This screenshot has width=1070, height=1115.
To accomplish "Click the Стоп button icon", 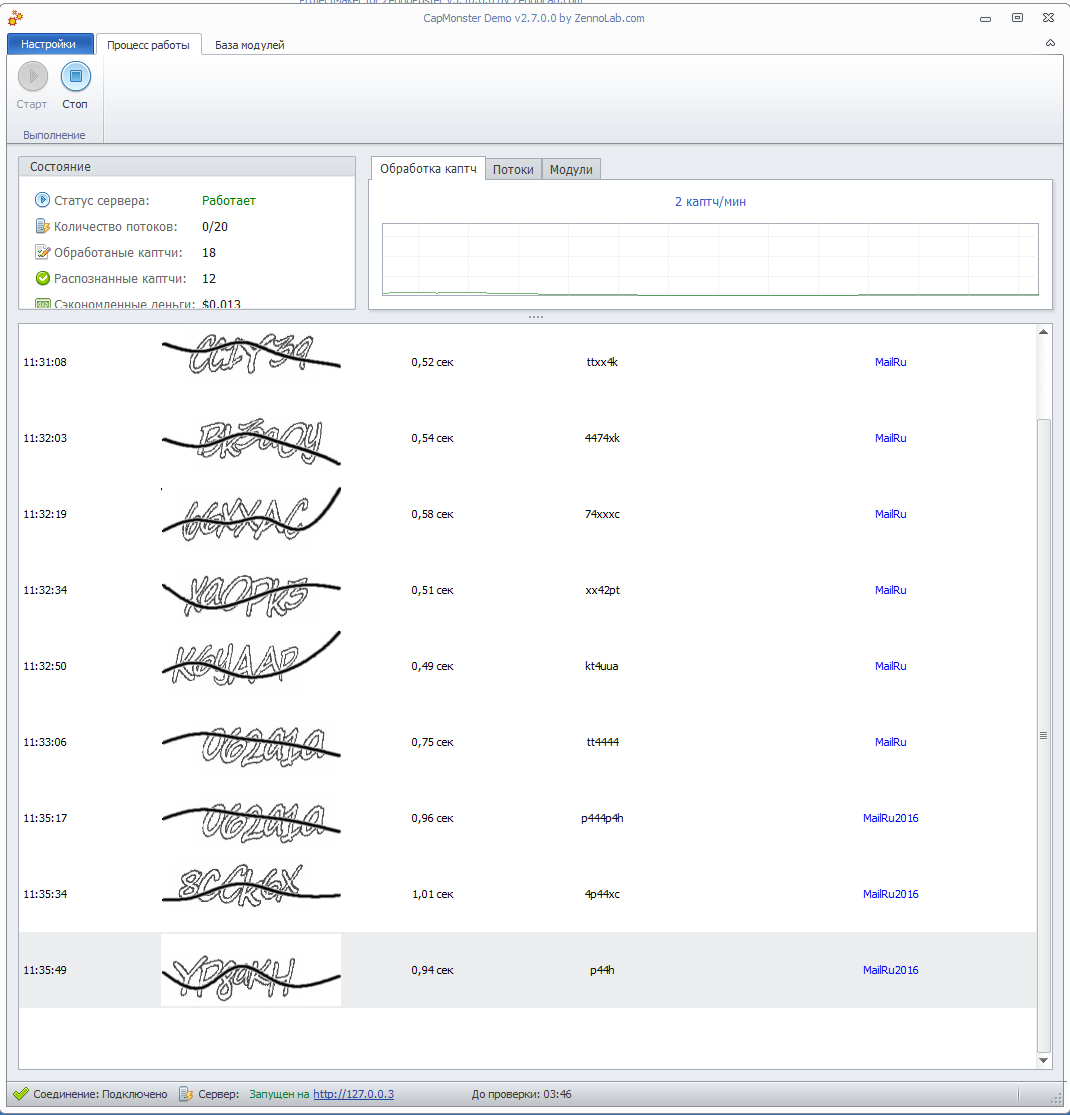I will click(x=75, y=76).
